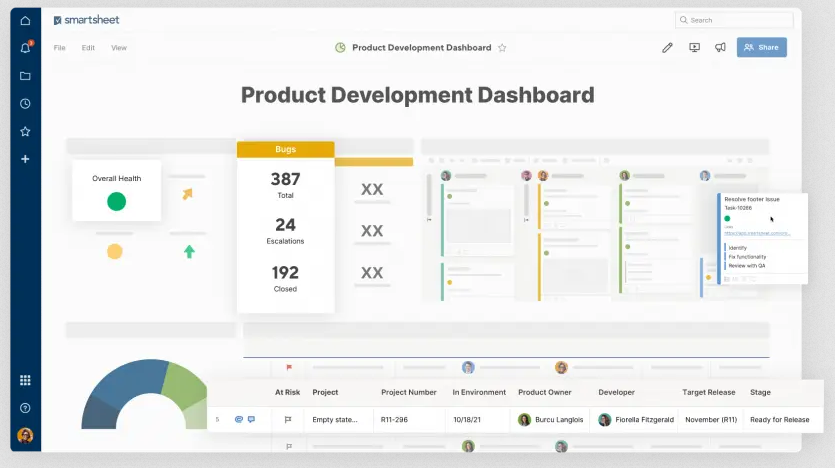Click the presentation screen icon

coord(694,48)
